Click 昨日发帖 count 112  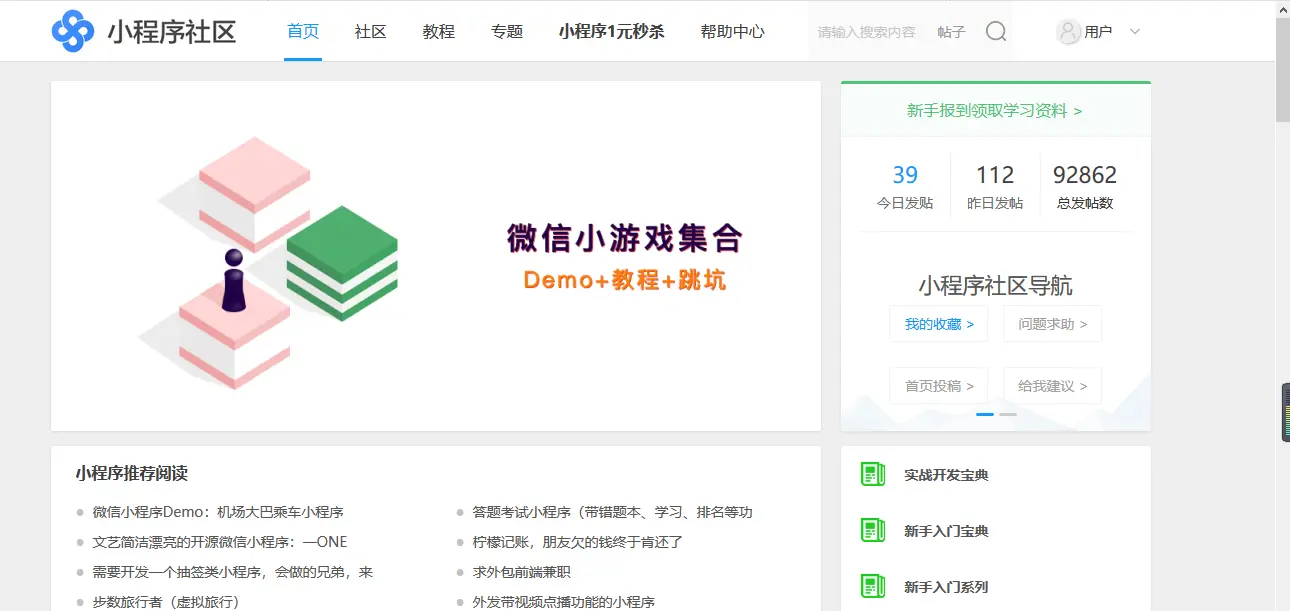(x=995, y=175)
